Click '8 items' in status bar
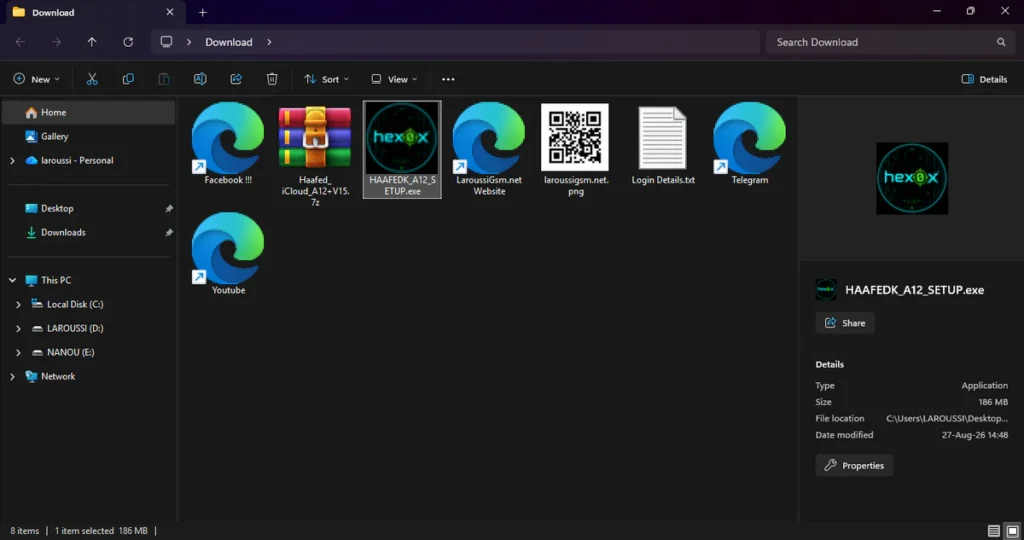The image size is (1024, 540). 25,531
